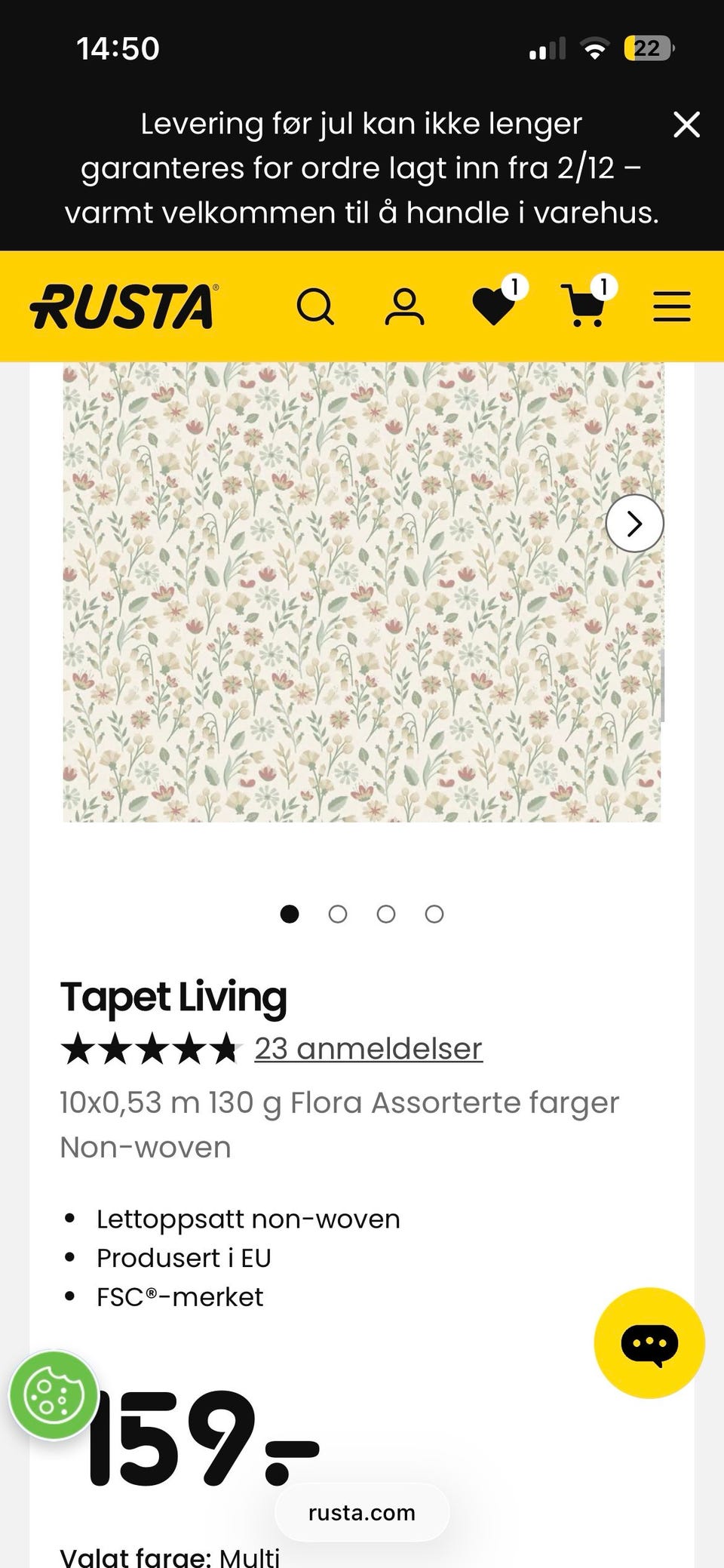The image size is (724, 1568).
Task: Tap the five-star rating
Action: tap(149, 1049)
